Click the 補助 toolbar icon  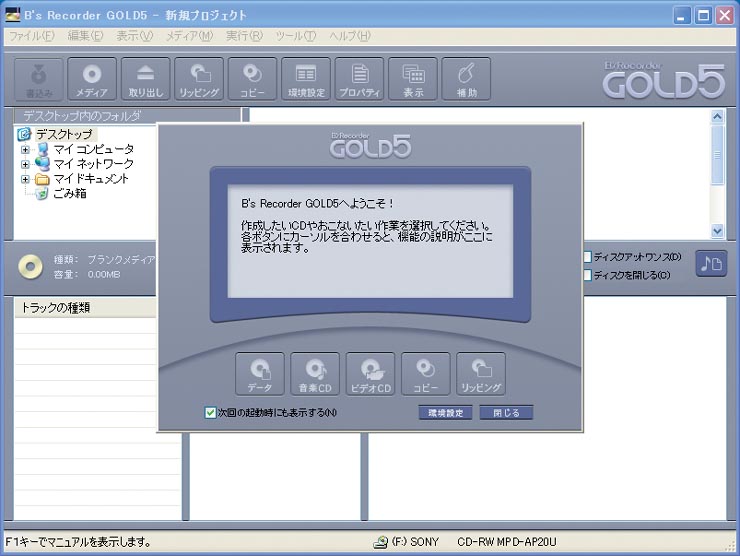pyautogui.click(x=465, y=79)
